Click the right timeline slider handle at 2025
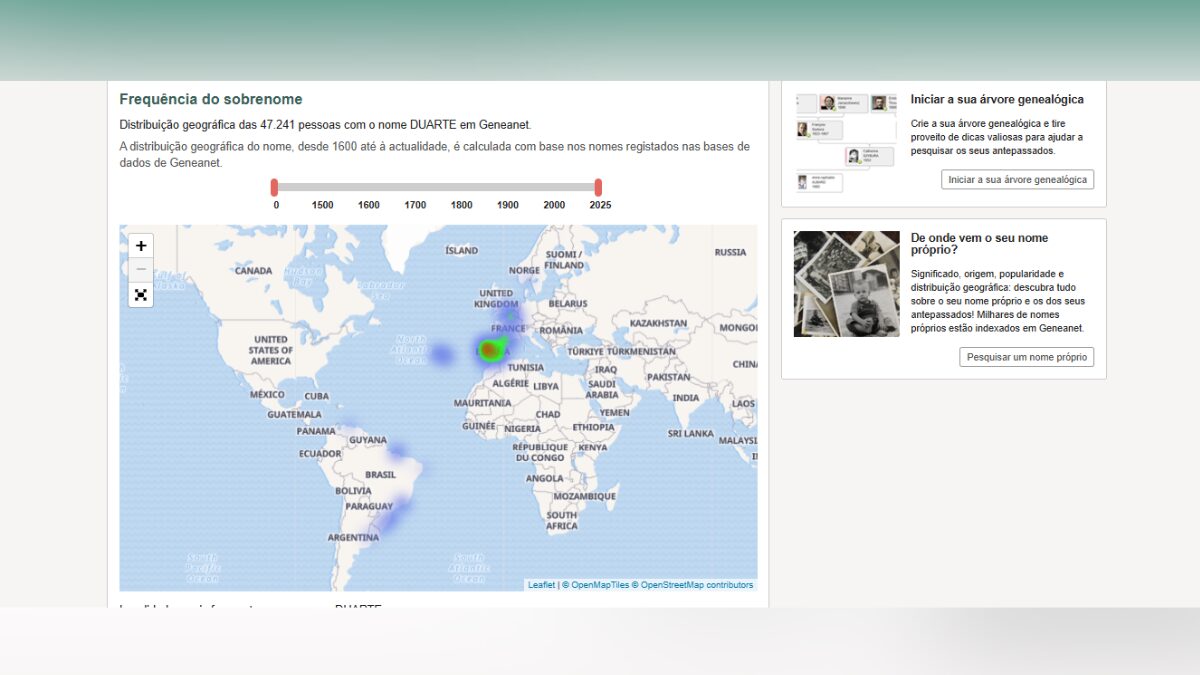The height and width of the screenshot is (675, 1200). [x=598, y=187]
